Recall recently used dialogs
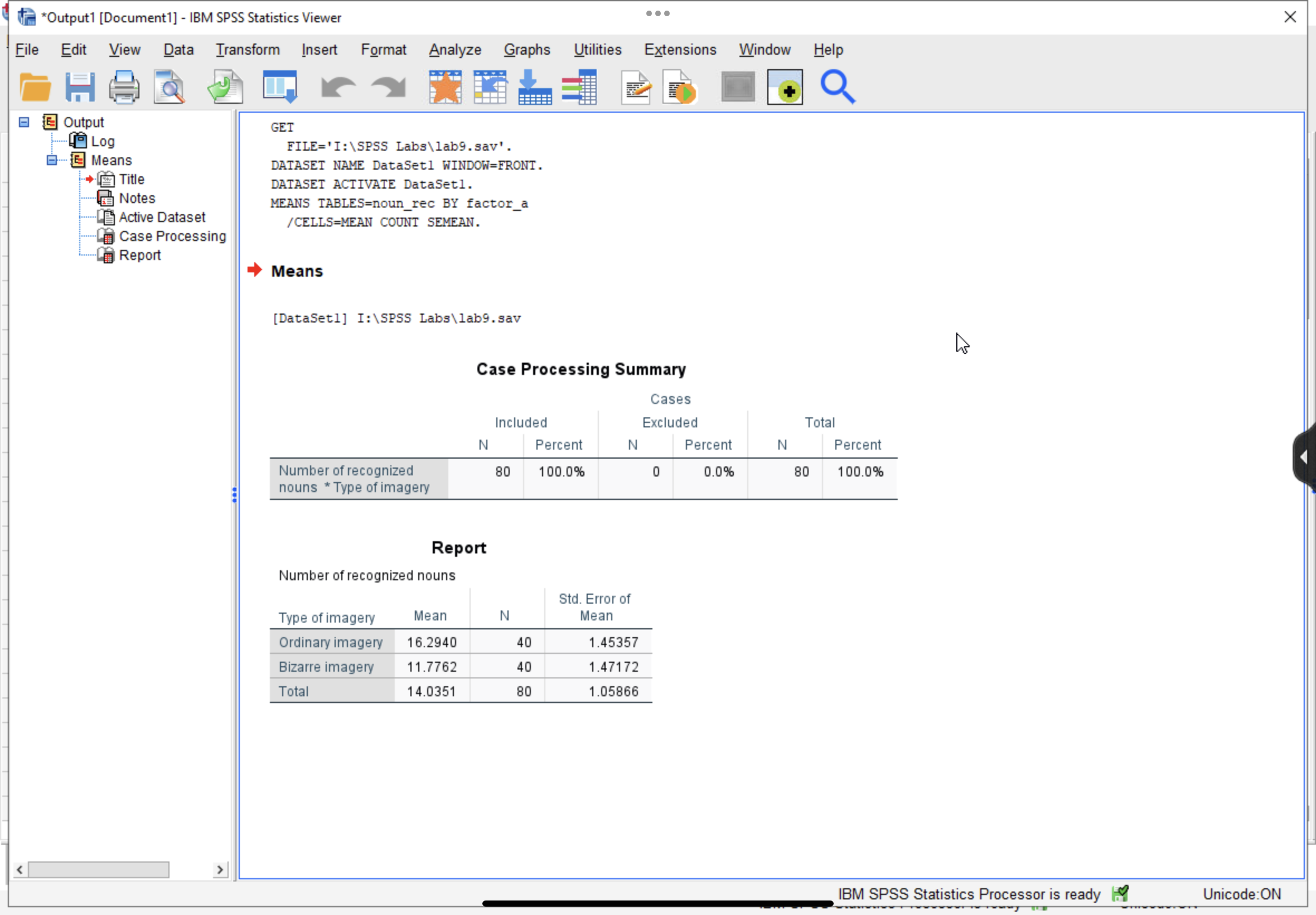This screenshot has height=915, width=1316. click(x=444, y=86)
